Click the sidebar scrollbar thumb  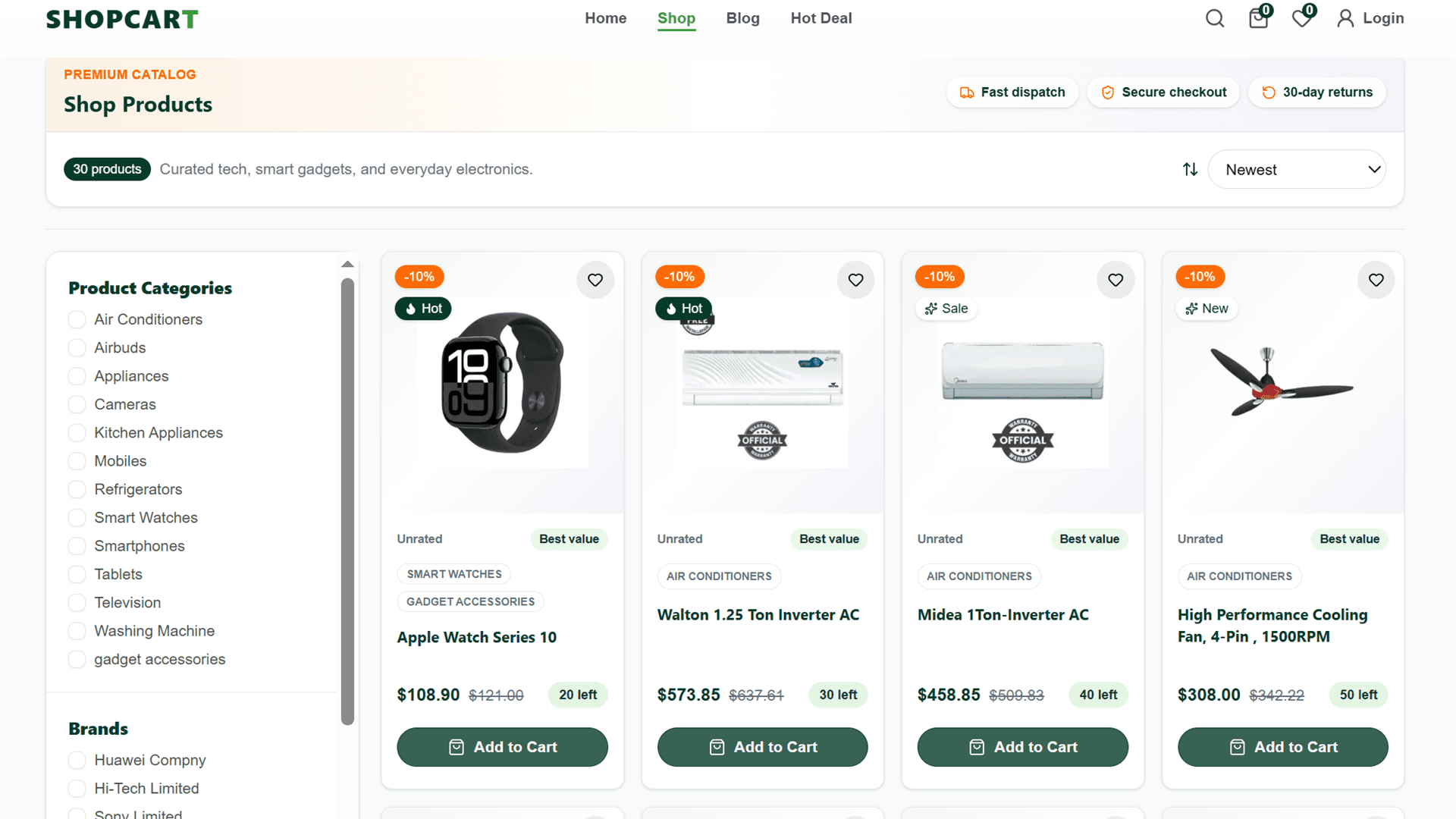(x=347, y=500)
